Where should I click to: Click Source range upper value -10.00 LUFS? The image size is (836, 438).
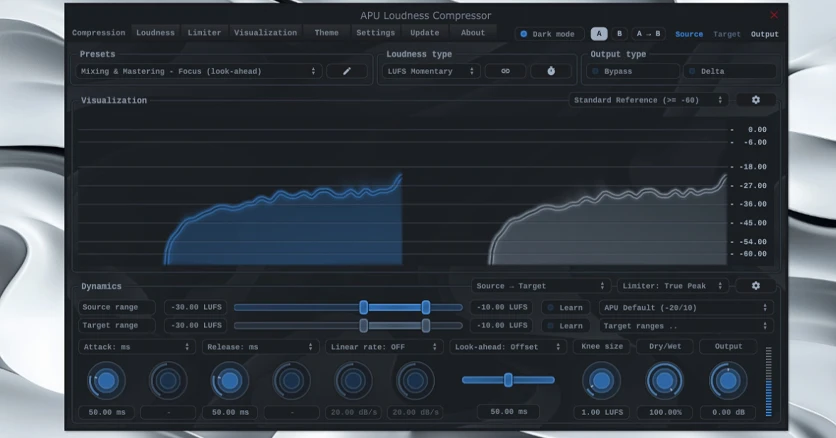[x=501, y=307]
